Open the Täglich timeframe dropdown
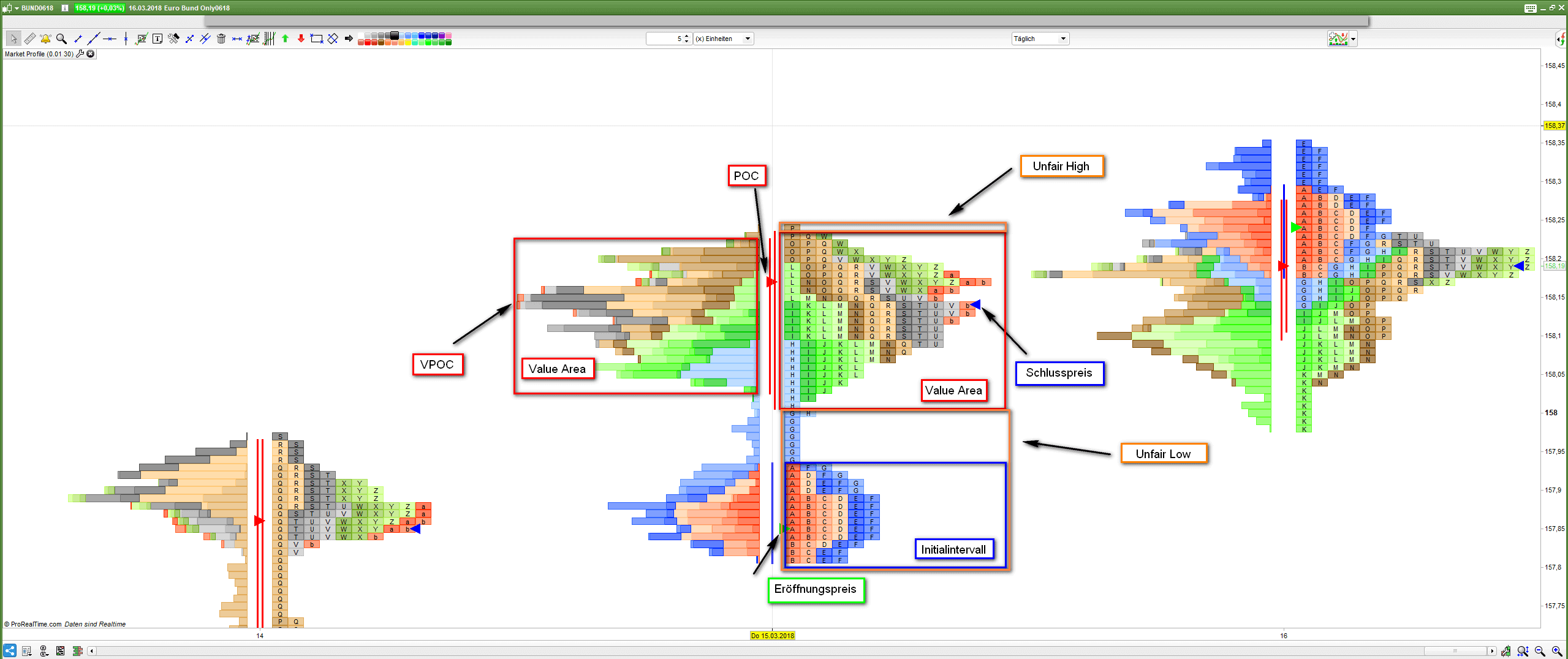Screen dimensions: 1568x659 (x=1040, y=39)
